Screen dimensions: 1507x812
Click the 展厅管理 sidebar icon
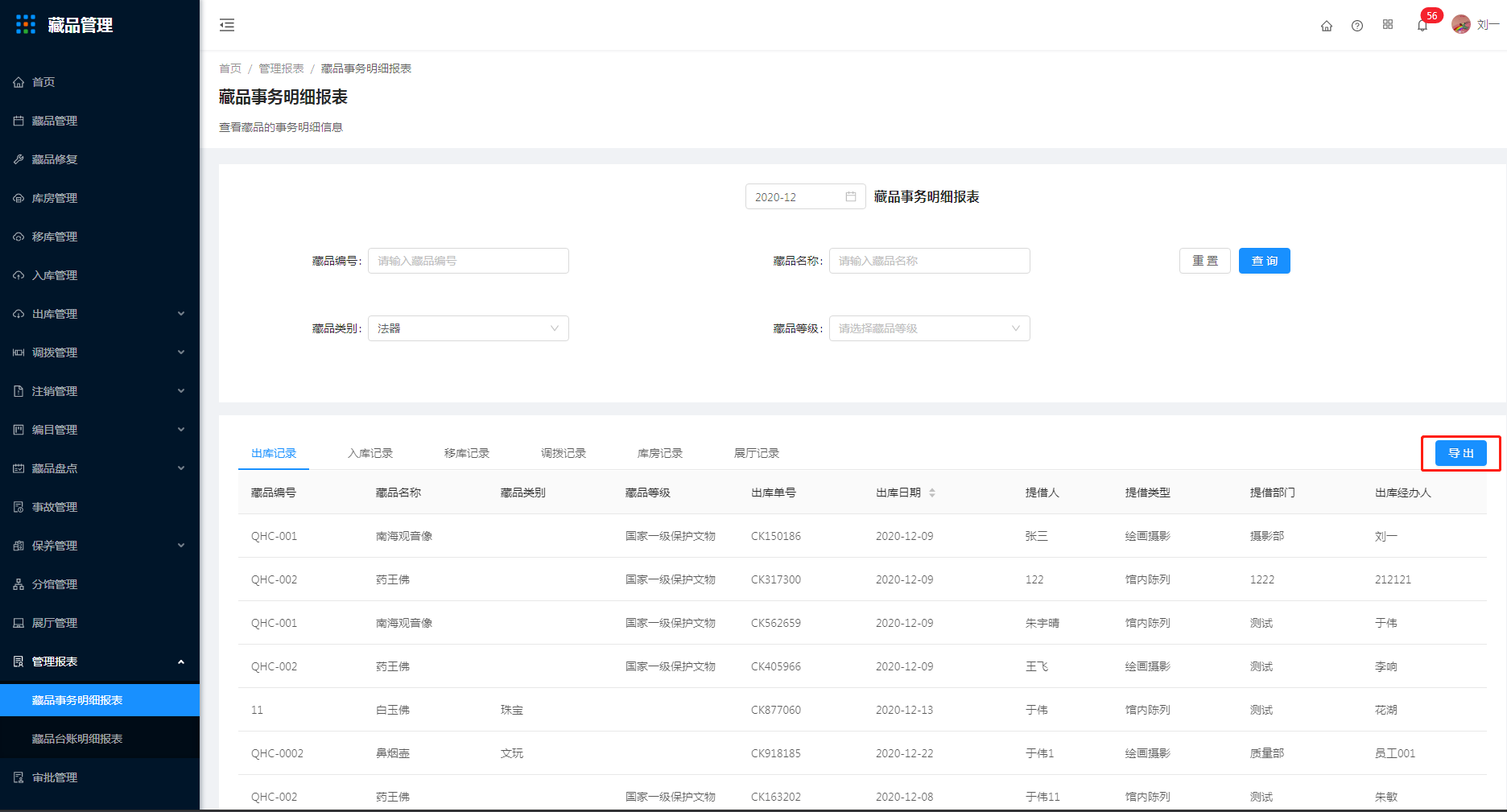point(19,623)
